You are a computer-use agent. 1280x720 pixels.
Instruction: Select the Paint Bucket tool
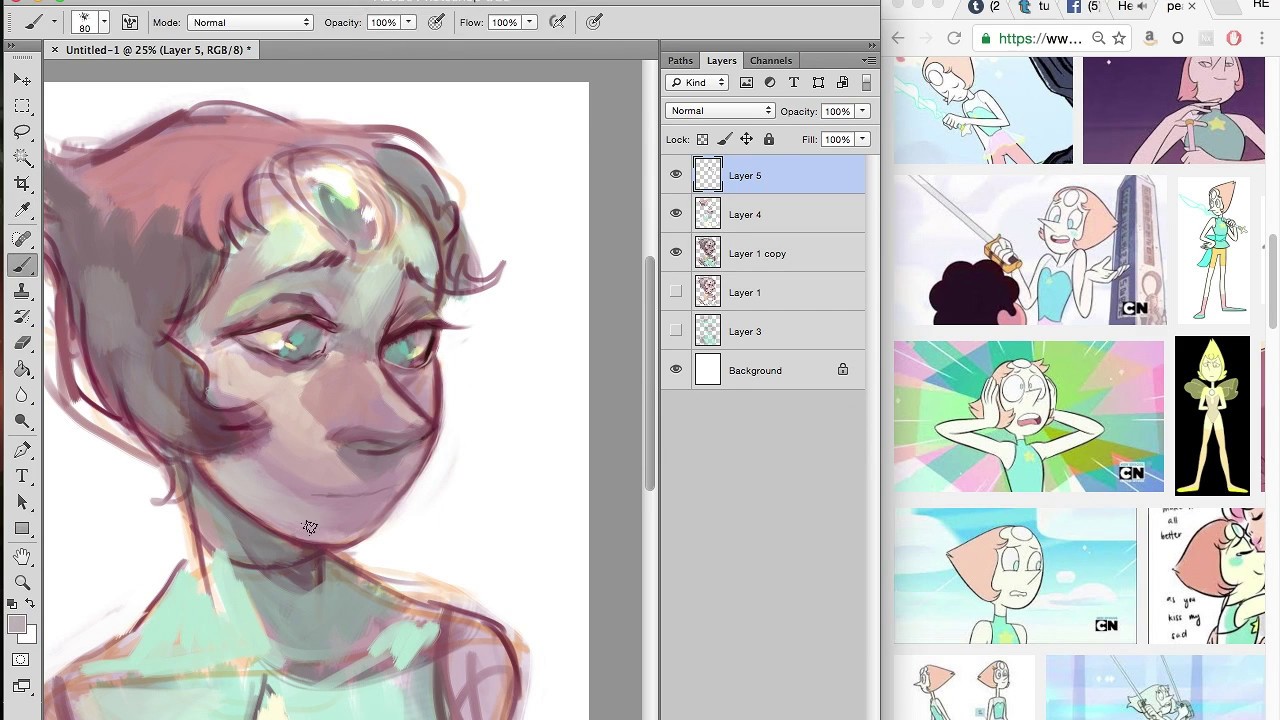[x=22, y=369]
